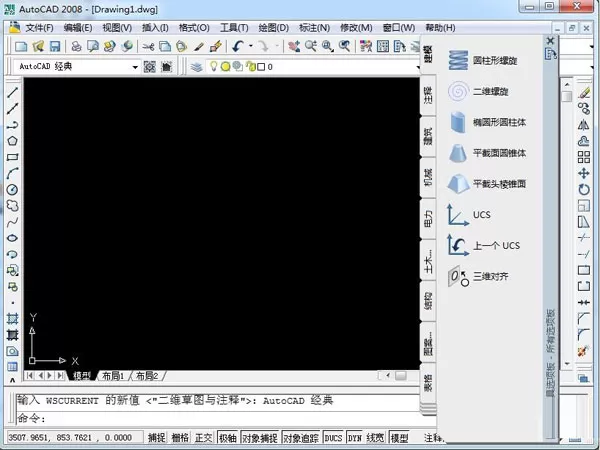Image resolution: width=600 pixels, height=450 pixels.
Task: Select the Line tool in draw toolbar
Action: (12, 92)
